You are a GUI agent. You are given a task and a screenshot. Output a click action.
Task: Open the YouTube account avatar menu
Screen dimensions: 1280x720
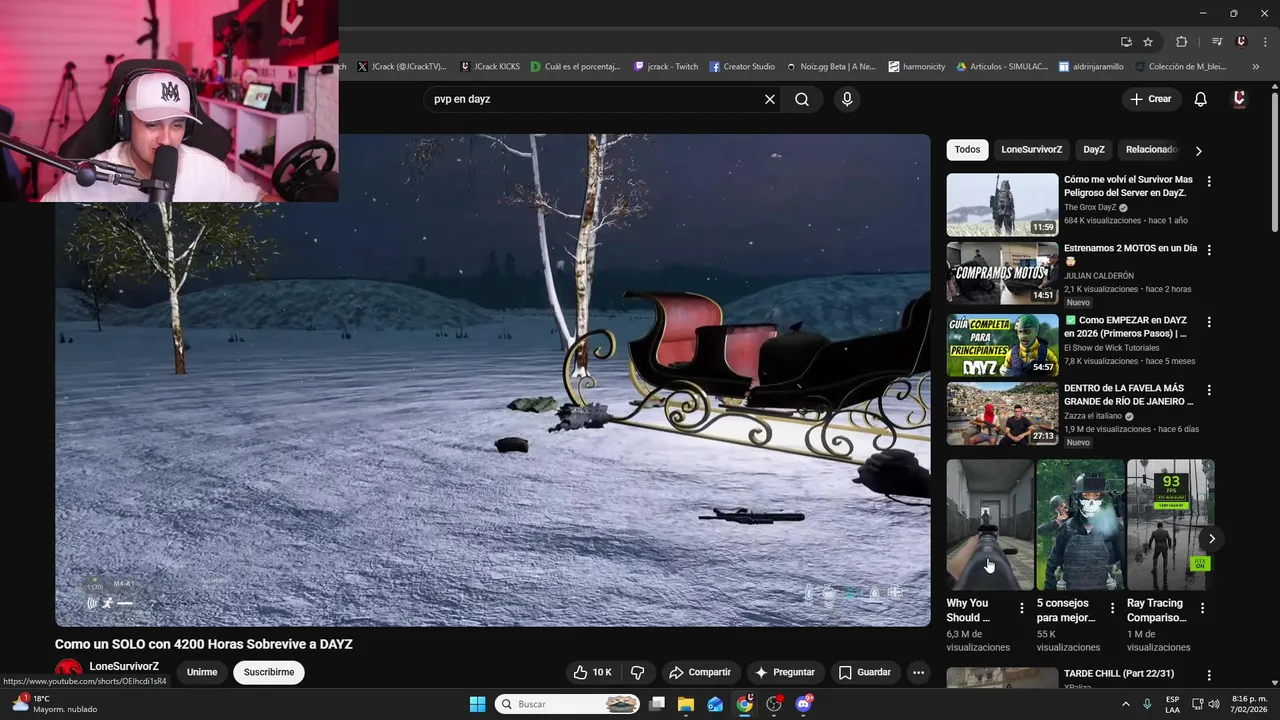point(1239,99)
